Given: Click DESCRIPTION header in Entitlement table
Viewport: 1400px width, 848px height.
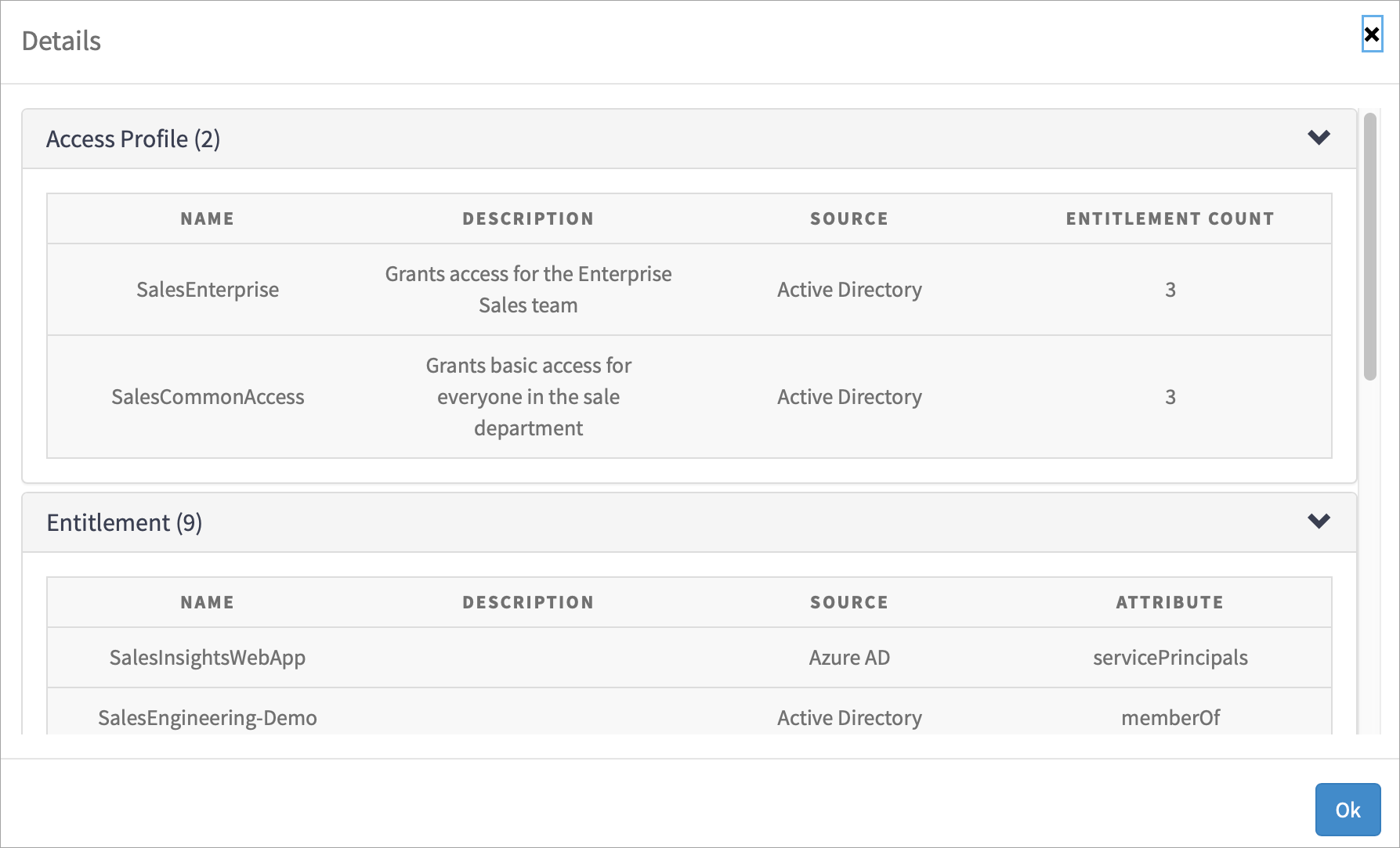Looking at the screenshot, I should click(528, 603).
